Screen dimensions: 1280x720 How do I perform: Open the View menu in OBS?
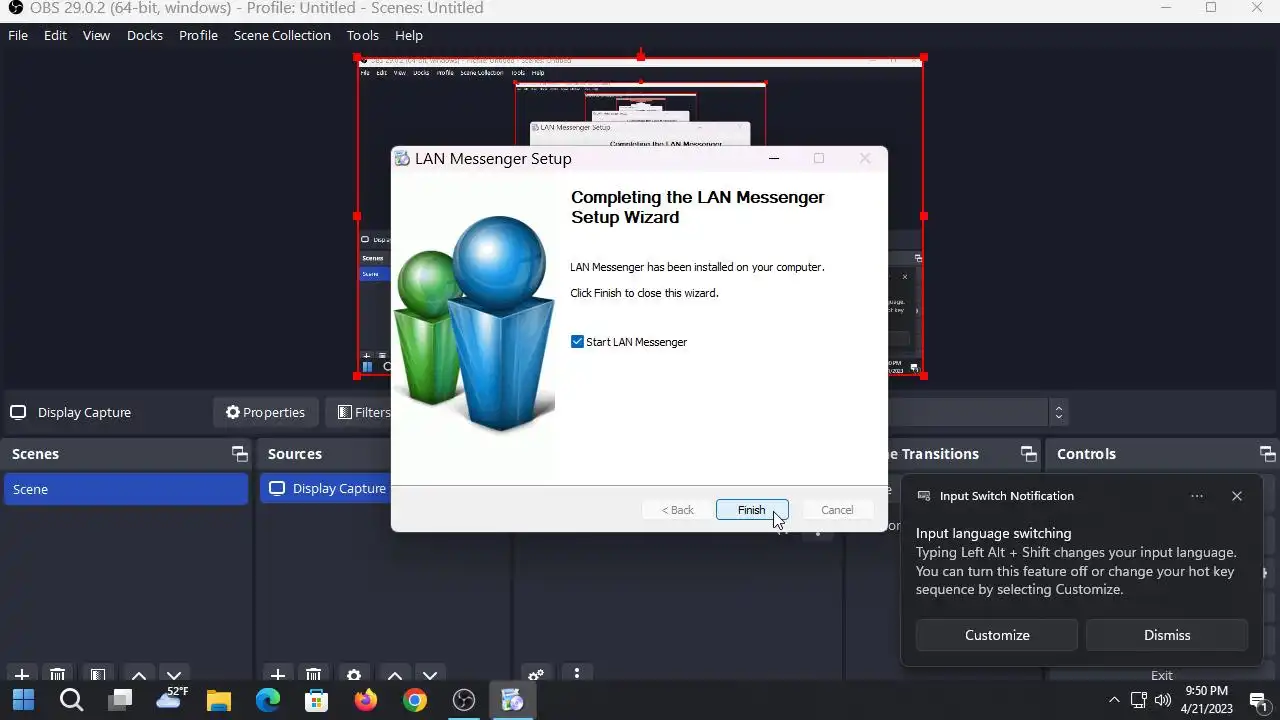[x=96, y=35]
